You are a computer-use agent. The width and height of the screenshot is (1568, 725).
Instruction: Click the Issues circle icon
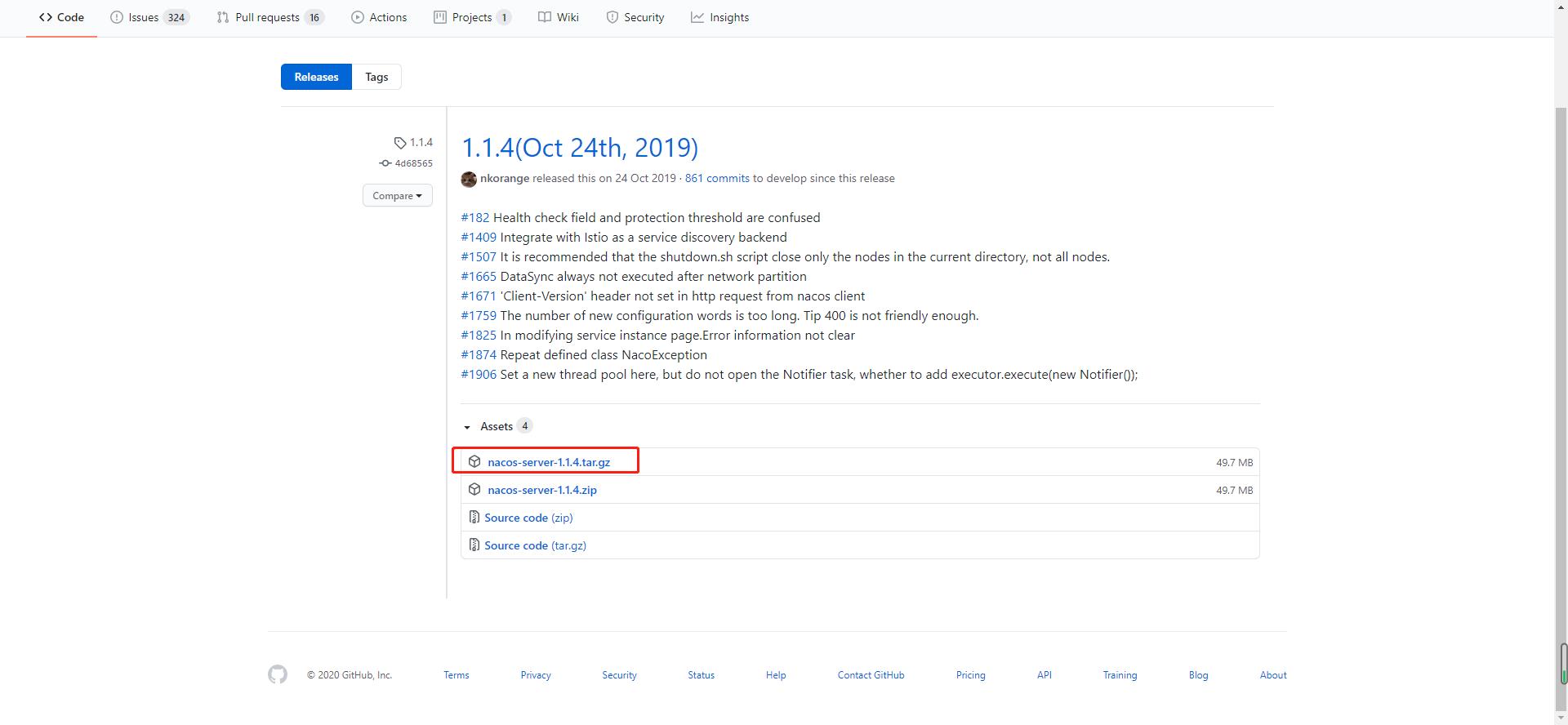[117, 17]
